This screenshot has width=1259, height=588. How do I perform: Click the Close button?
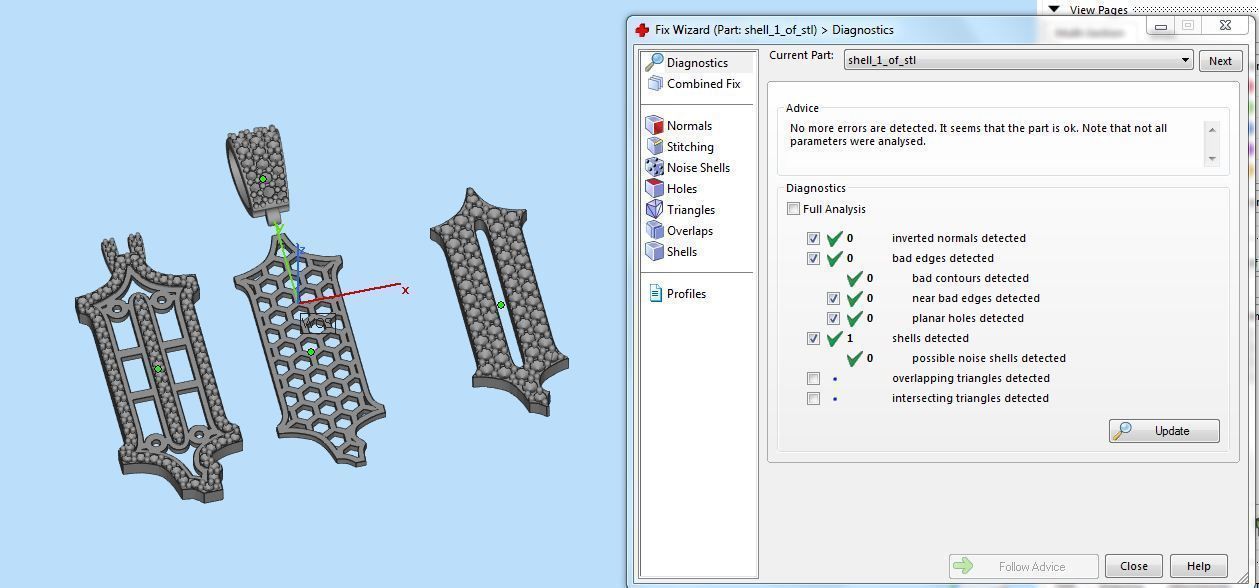coord(1133,566)
